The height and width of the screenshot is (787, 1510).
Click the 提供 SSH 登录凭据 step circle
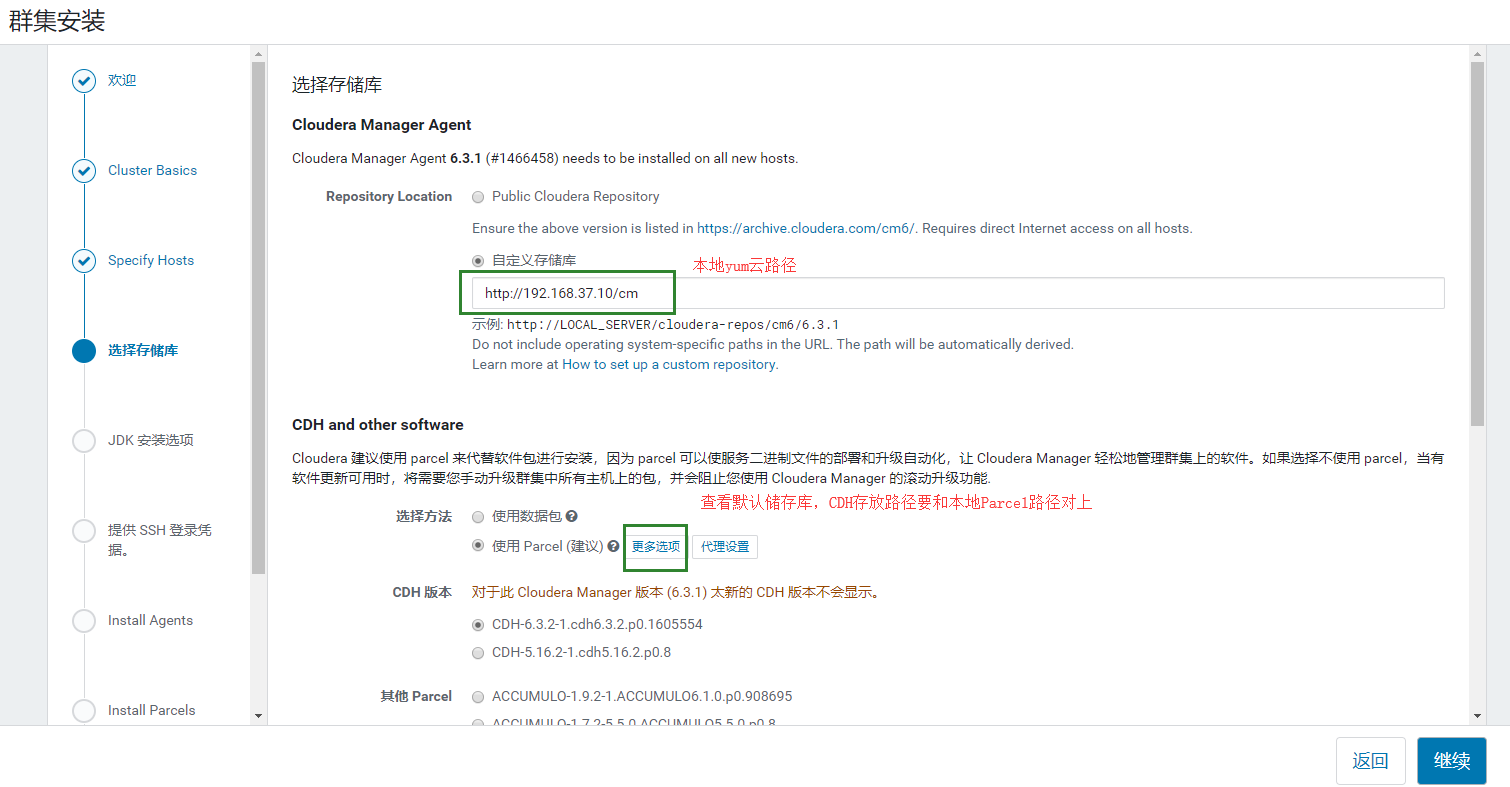84,531
